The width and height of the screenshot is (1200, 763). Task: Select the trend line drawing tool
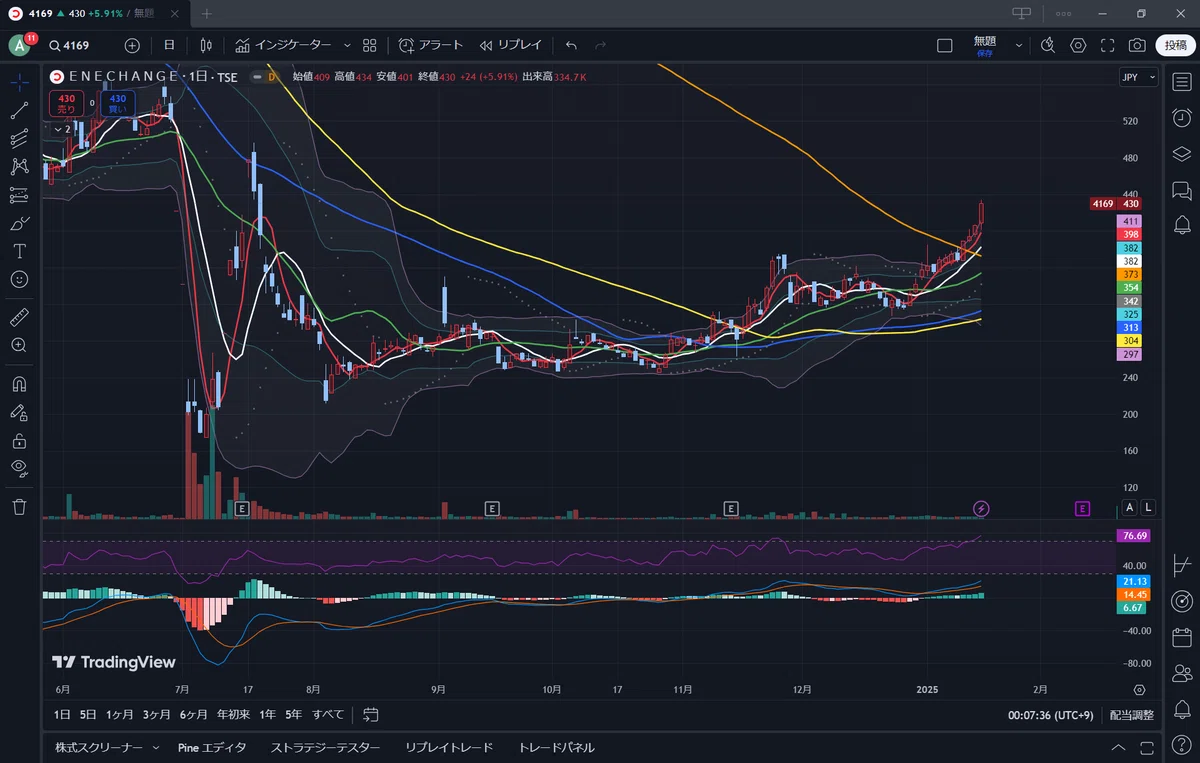point(19,110)
